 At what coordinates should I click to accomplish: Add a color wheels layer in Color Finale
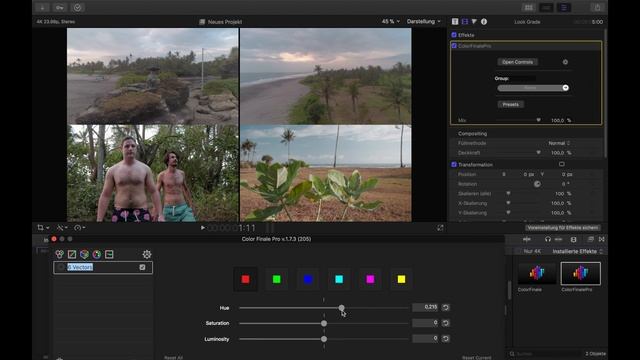click(60, 254)
